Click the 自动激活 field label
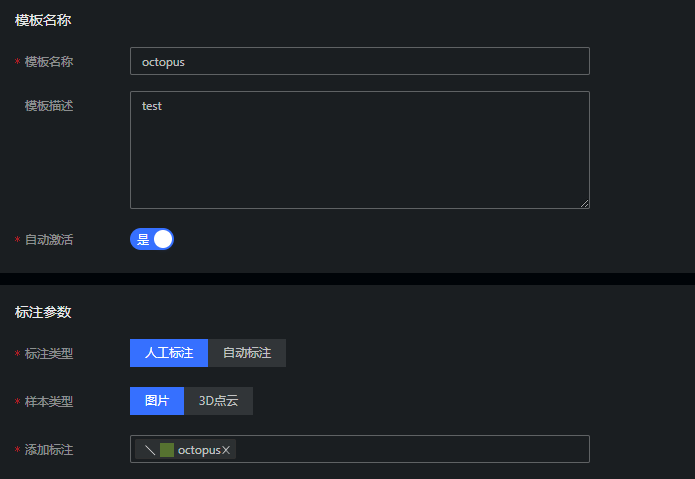This screenshot has height=479, width=695. [x=49, y=240]
